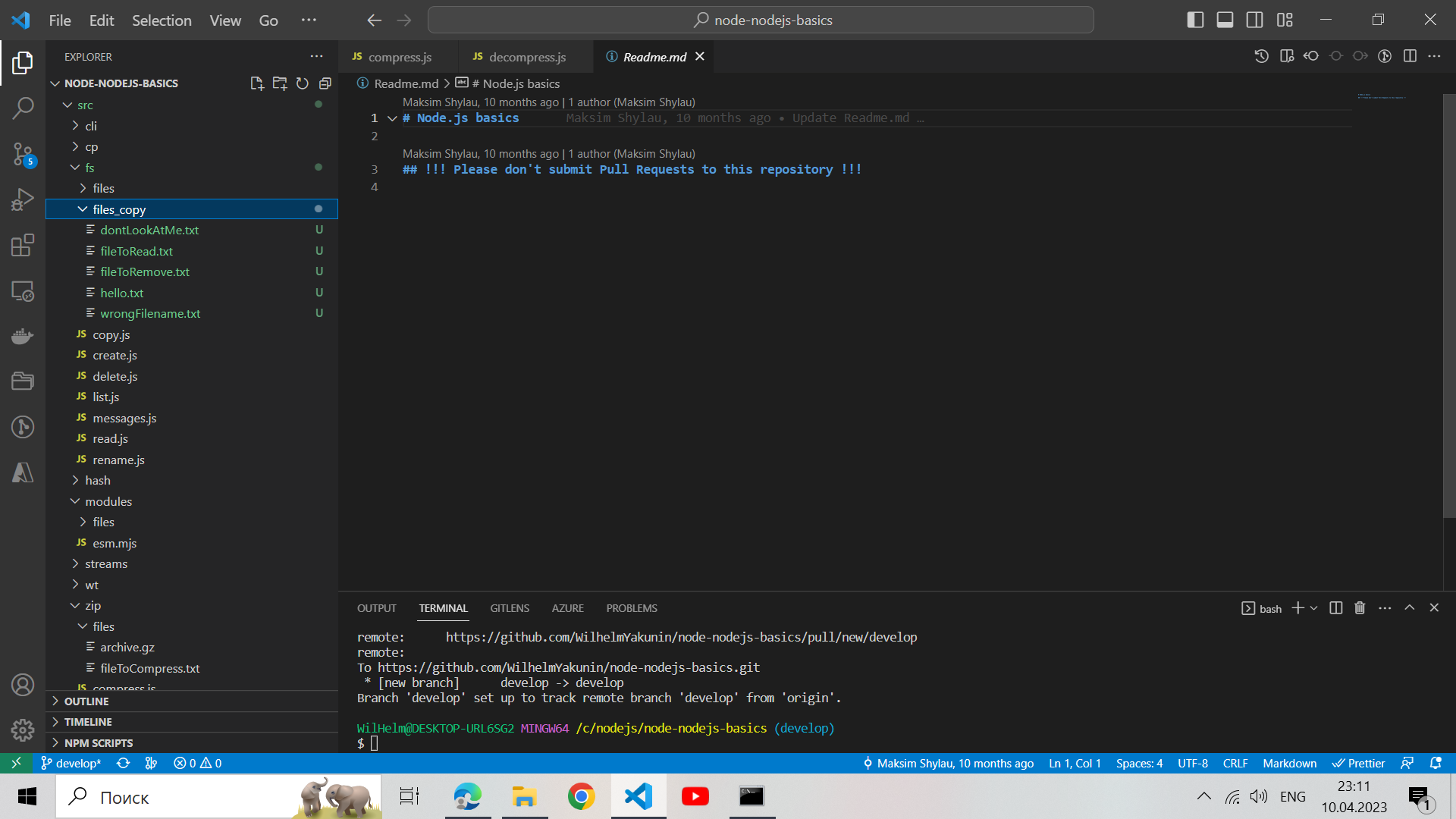Viewport: 1456px width, 819px height.
Task: Open the new terminal profile dropdown
Action: click(x=1314, y=608)
